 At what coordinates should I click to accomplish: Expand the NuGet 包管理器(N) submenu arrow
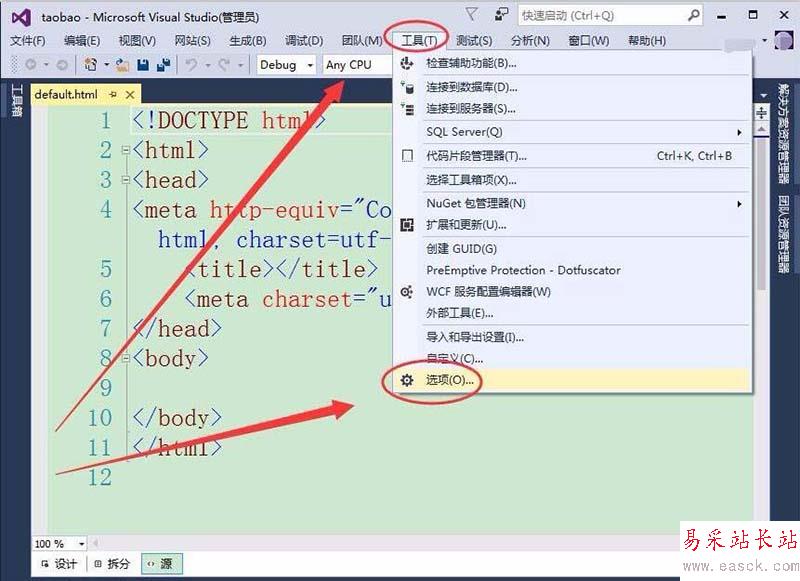(x=739, y=204)
